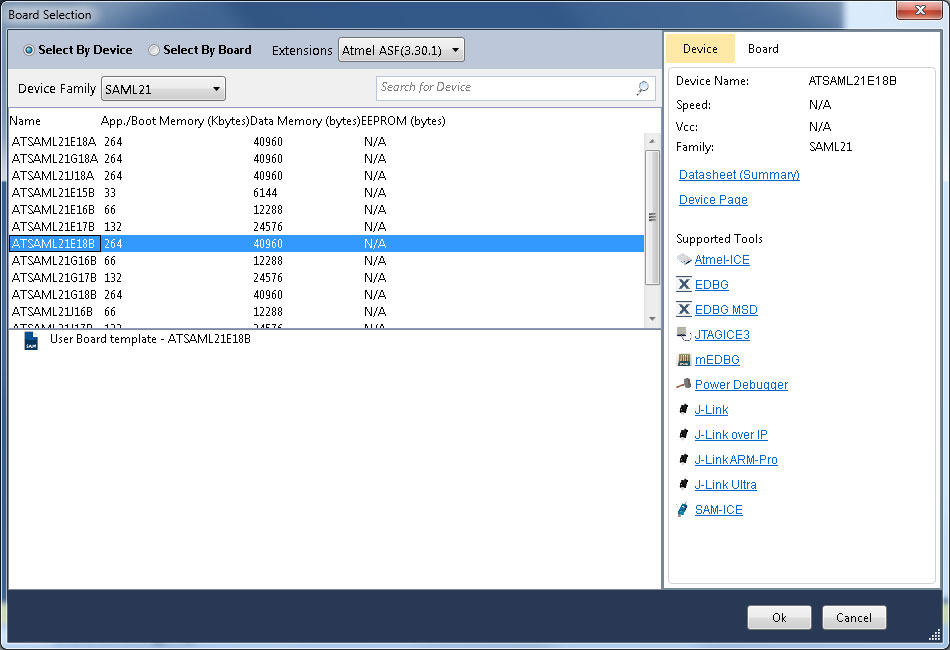Open the Device Family SAML21 dropdown
The height and width of the screenshot is (650, 950).
click(x=163, y=89)
